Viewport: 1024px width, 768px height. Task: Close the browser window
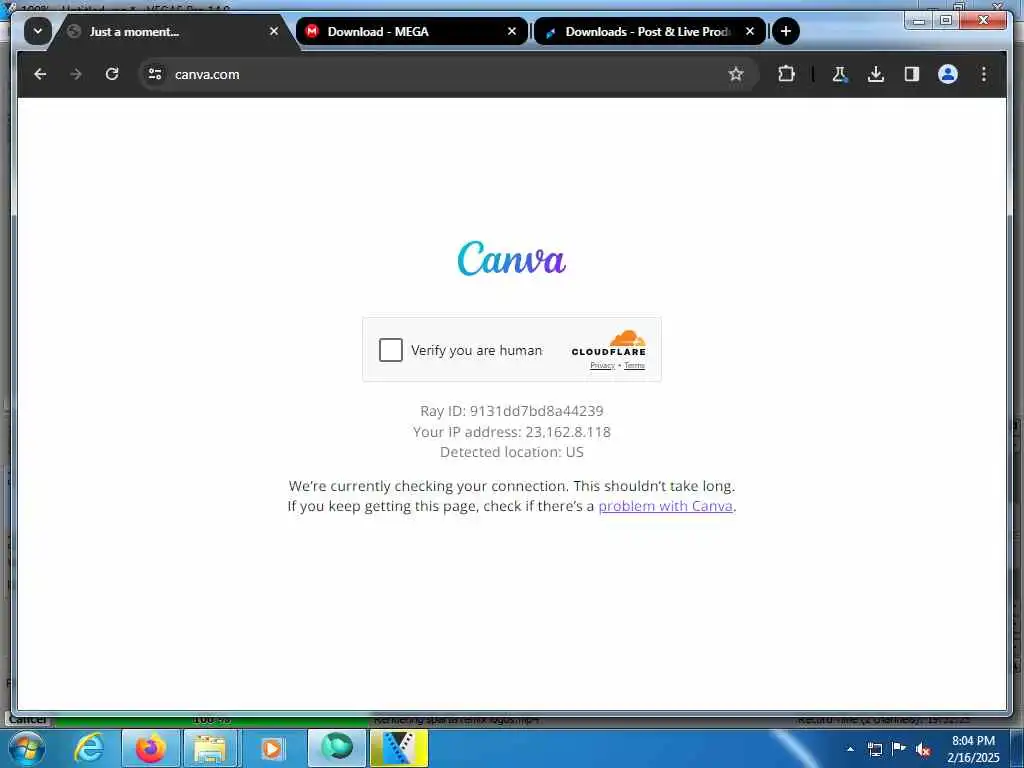(983, 21)
